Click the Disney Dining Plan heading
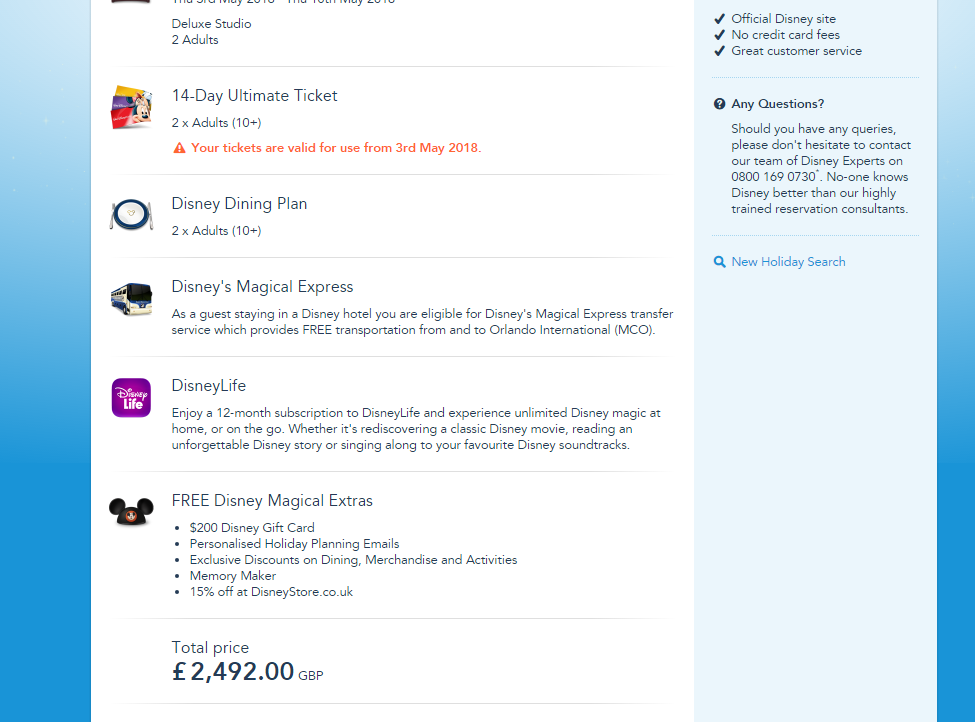Viewport: 975px width, 722px height. tap(239, 204)
